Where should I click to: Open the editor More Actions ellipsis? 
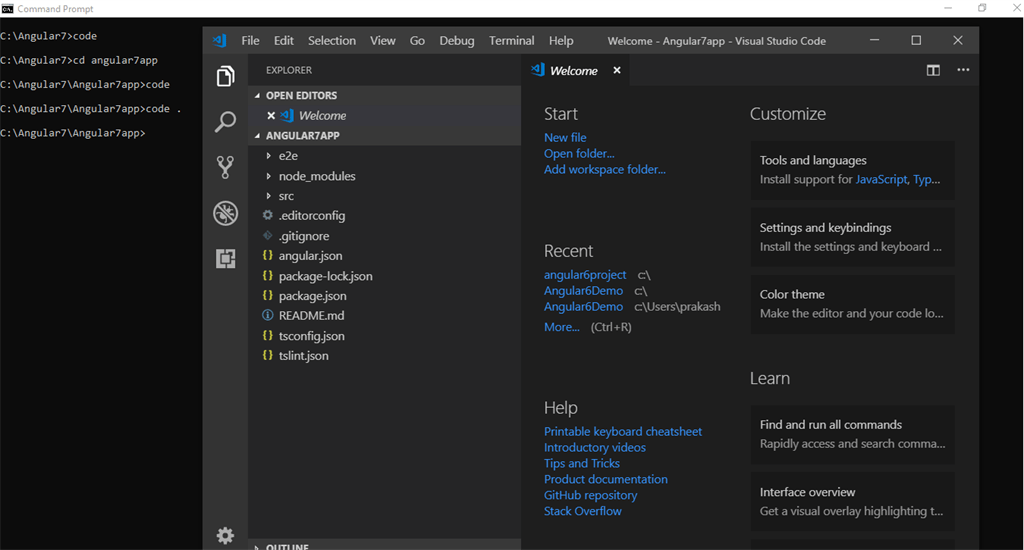[x=963, y=70]
